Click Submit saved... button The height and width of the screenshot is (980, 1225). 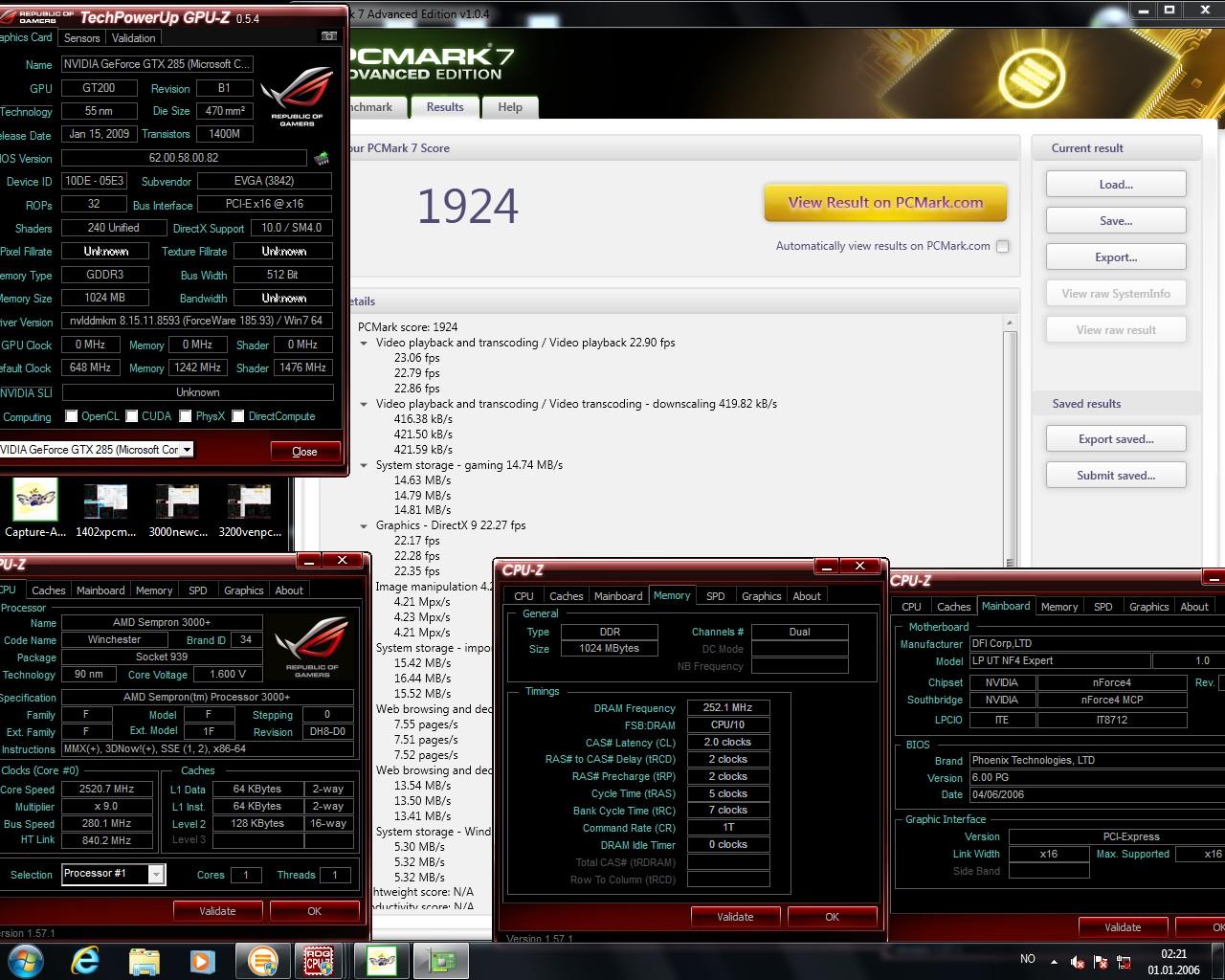click(x=1116, y=476)
